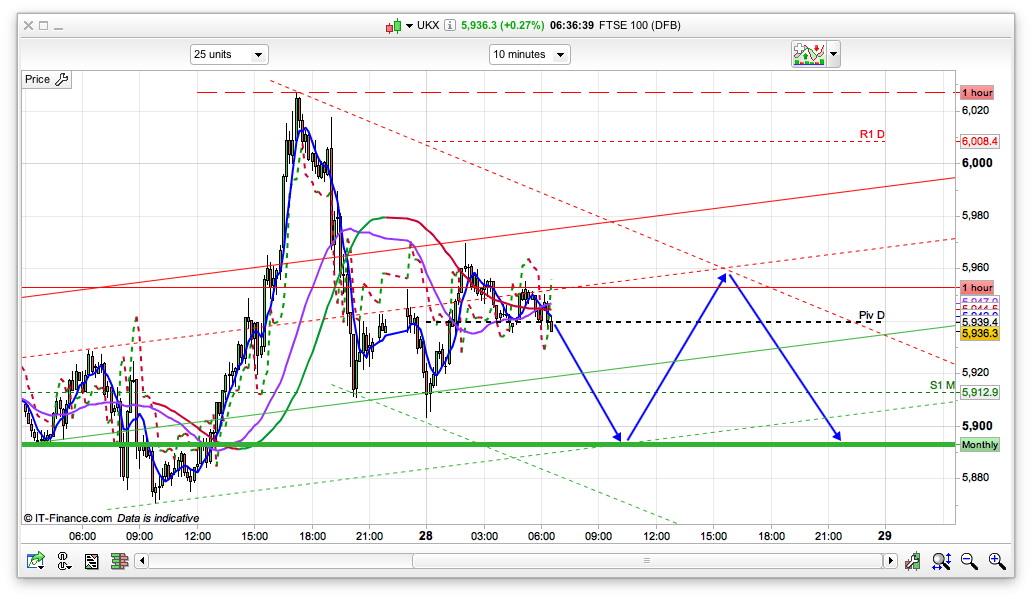Click the Price settings wrench button
Screen dimensions: 1032x599
(46, 80)
